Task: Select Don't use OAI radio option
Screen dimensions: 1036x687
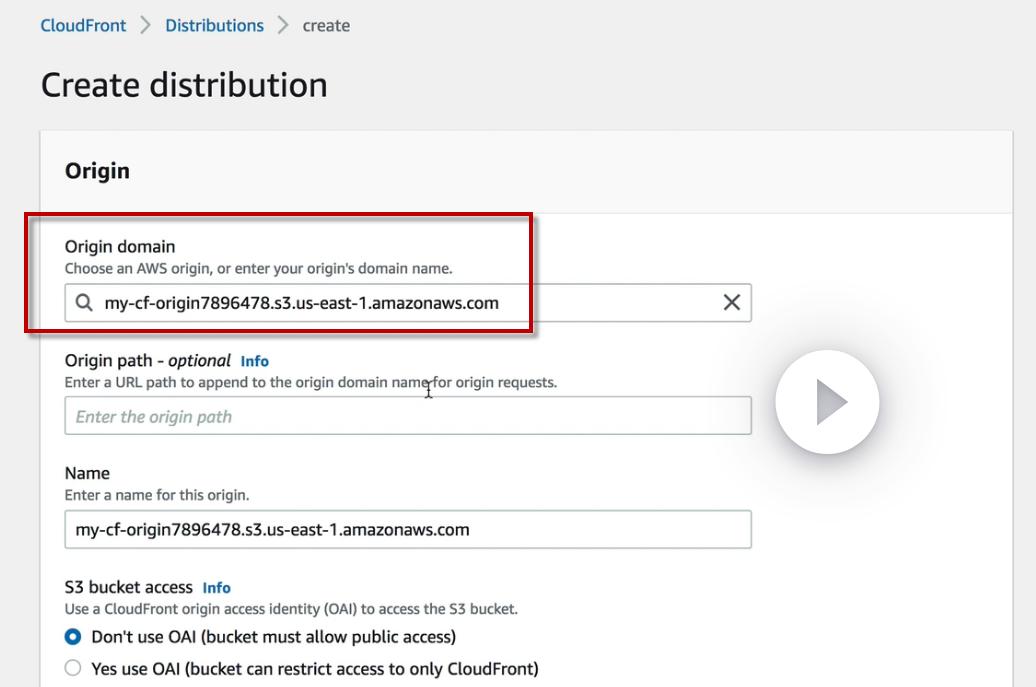Action: pyautogui.click(x=73, y=637)
